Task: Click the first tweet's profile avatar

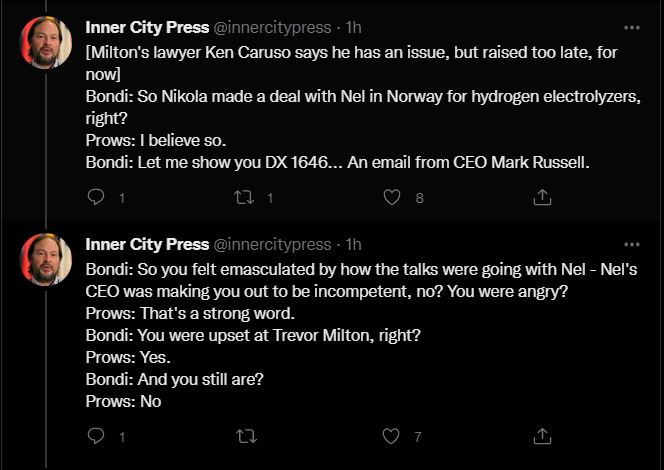Action: [47, 42]
